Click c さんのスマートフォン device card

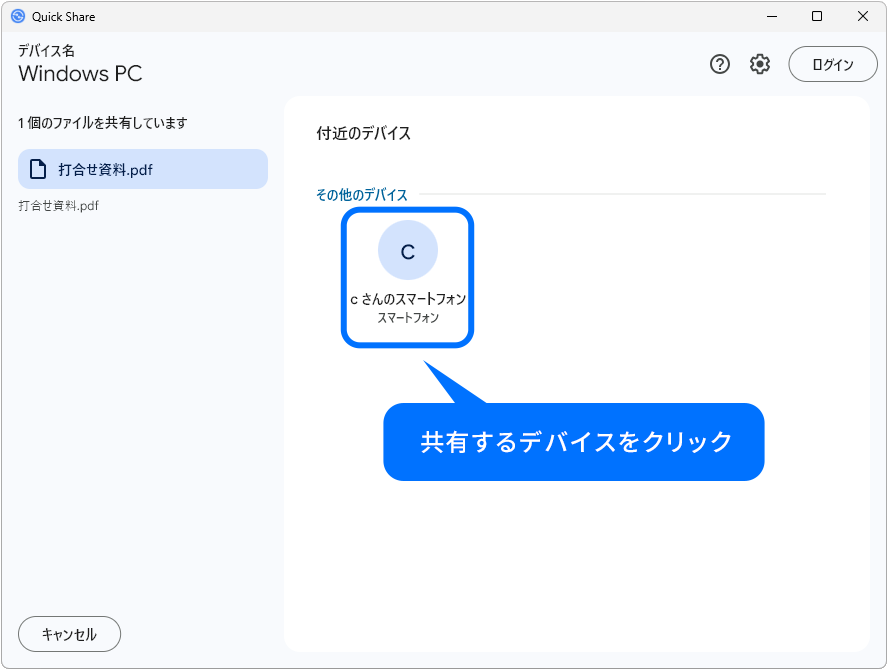[407, 277]
